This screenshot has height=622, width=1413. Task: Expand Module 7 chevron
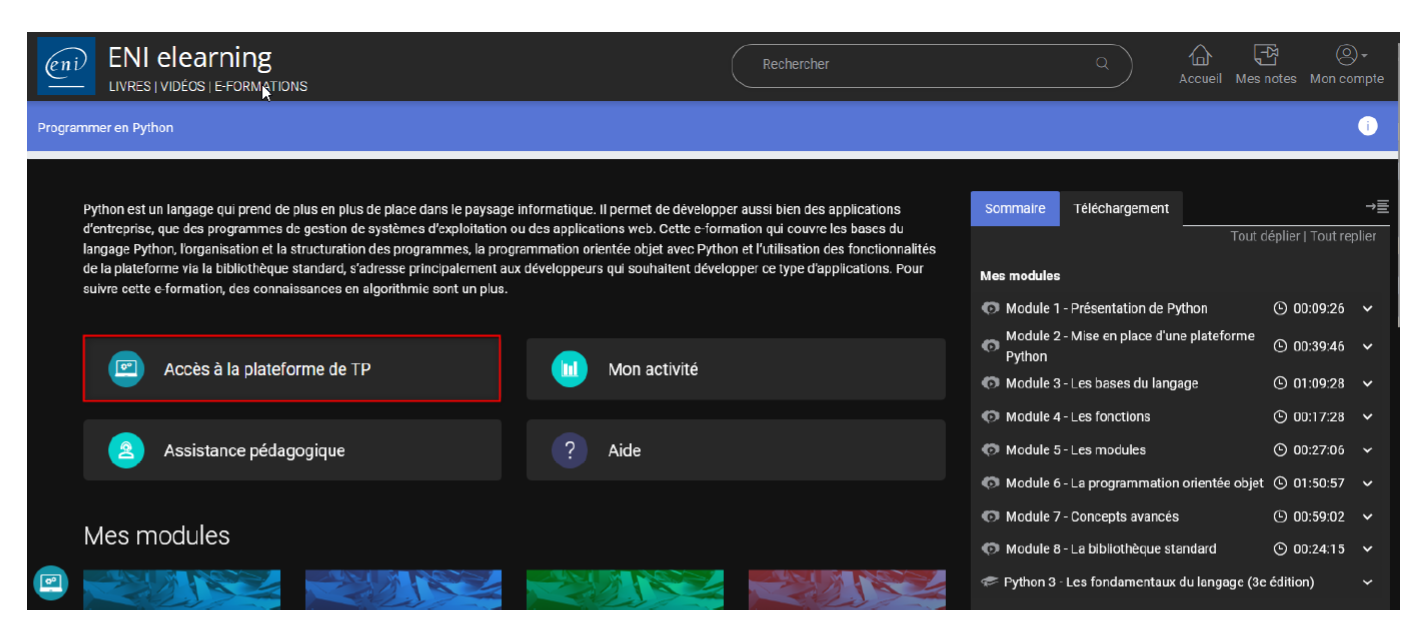[1367, 518]
